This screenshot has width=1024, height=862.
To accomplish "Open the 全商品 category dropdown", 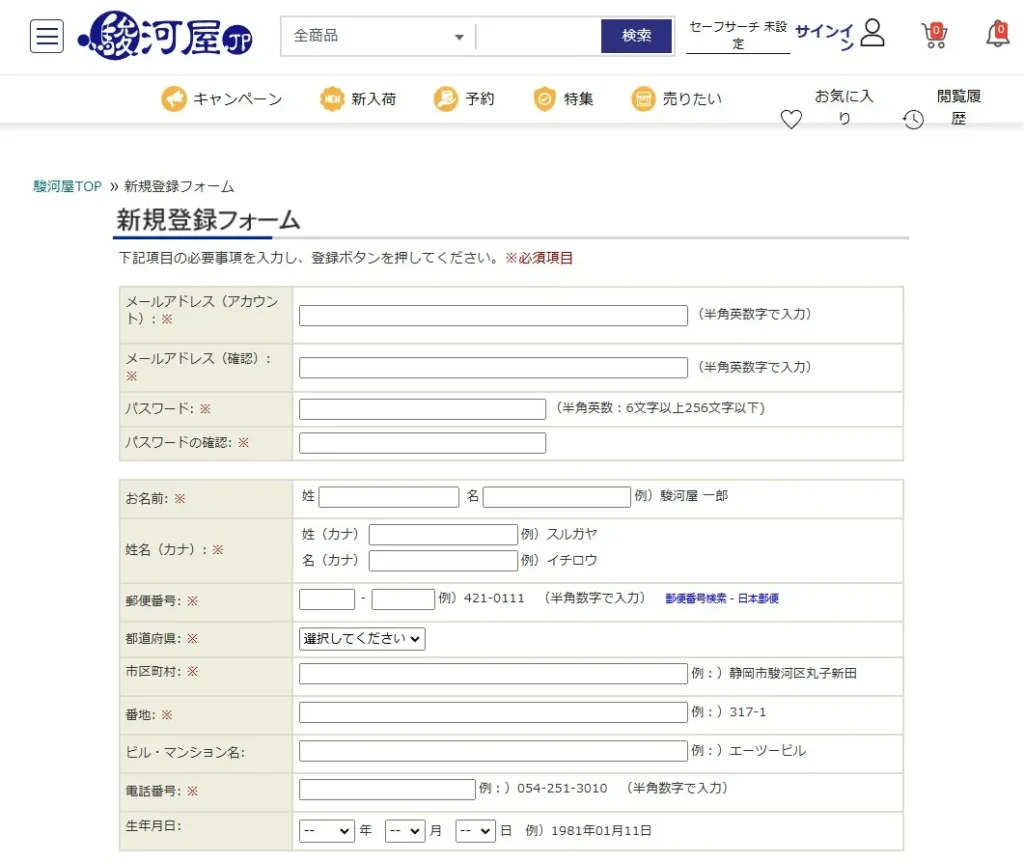I will click(x=377, y=36).
